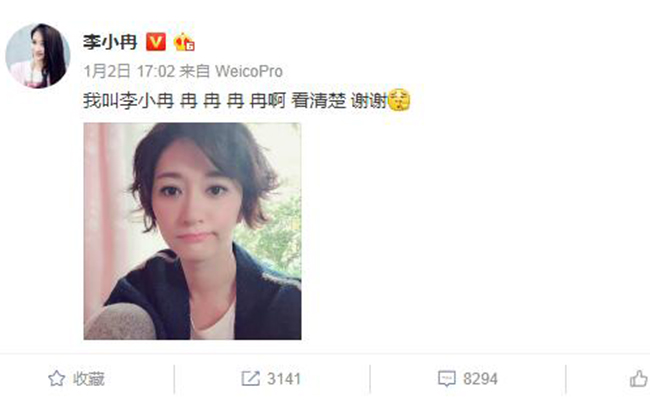Open the 8294 comments count
Viewport: 650px width, 400px height.
coord(480,379)
